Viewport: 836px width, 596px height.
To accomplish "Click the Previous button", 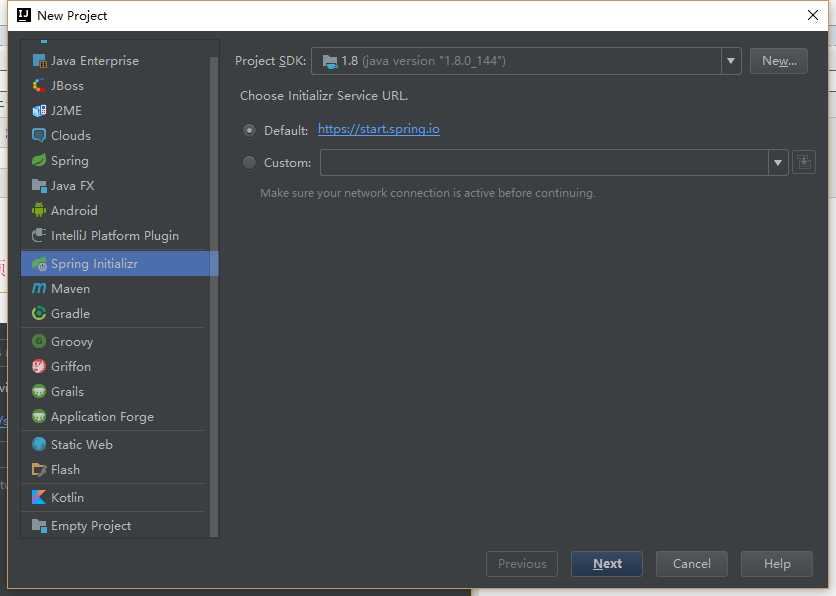I will 522,563.
